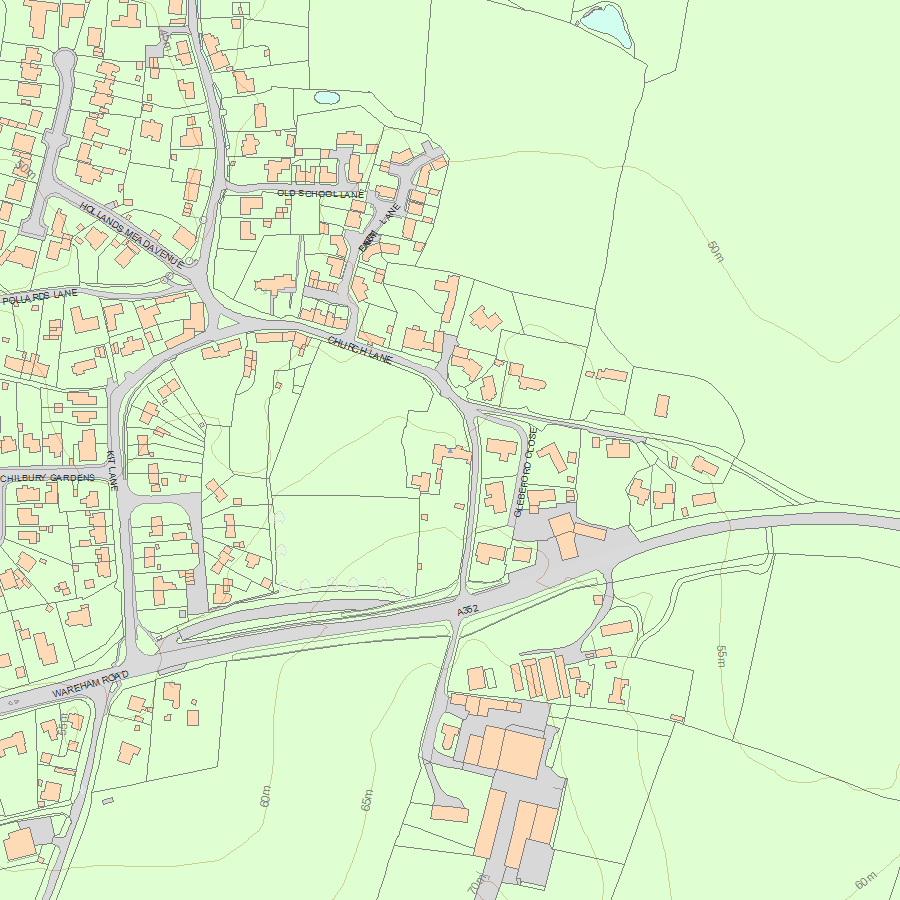
Task: Select the CHILBURY GARDENS street label
Action: tap(47, 478)
